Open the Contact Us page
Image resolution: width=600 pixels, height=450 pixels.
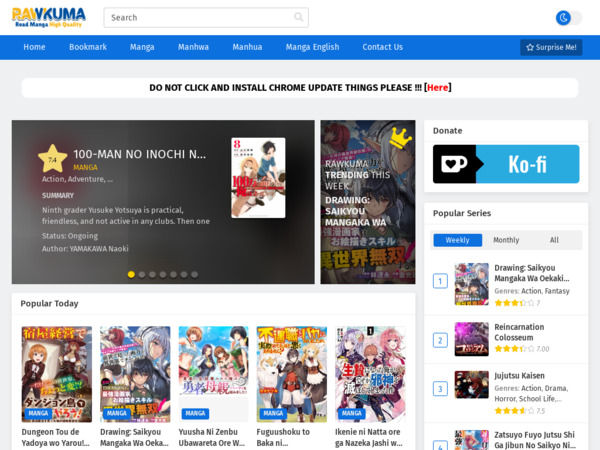coord(383,47)
